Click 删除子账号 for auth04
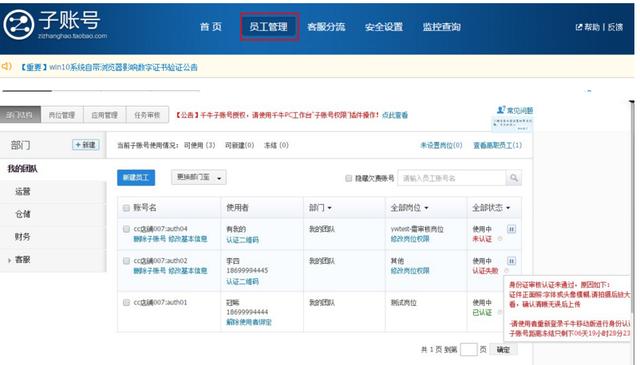Image resolution: width=640 pixels, height=365 pixels. 149,239
